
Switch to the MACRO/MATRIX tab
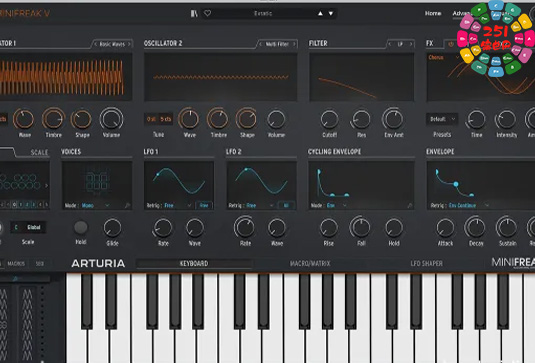point(310,263)
